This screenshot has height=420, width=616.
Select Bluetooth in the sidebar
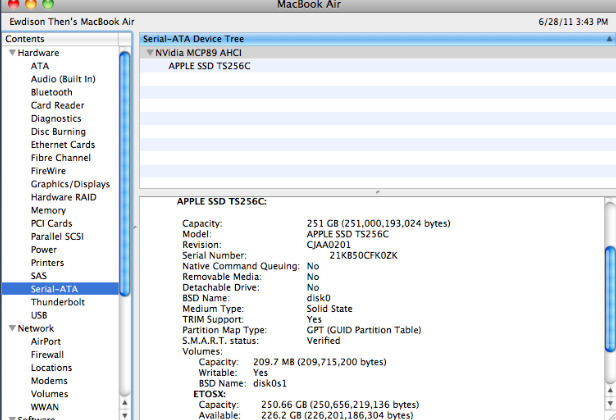[51, 92]
